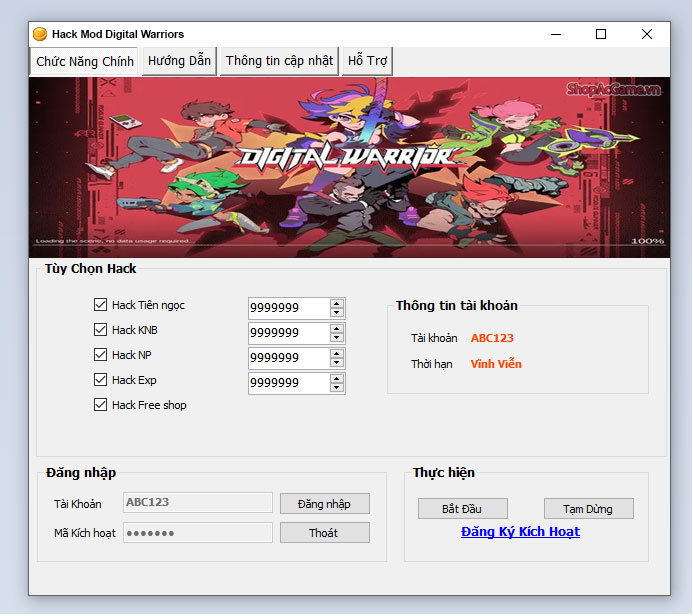Decrease the Hack NP value with down arrow

coord(337,363)
